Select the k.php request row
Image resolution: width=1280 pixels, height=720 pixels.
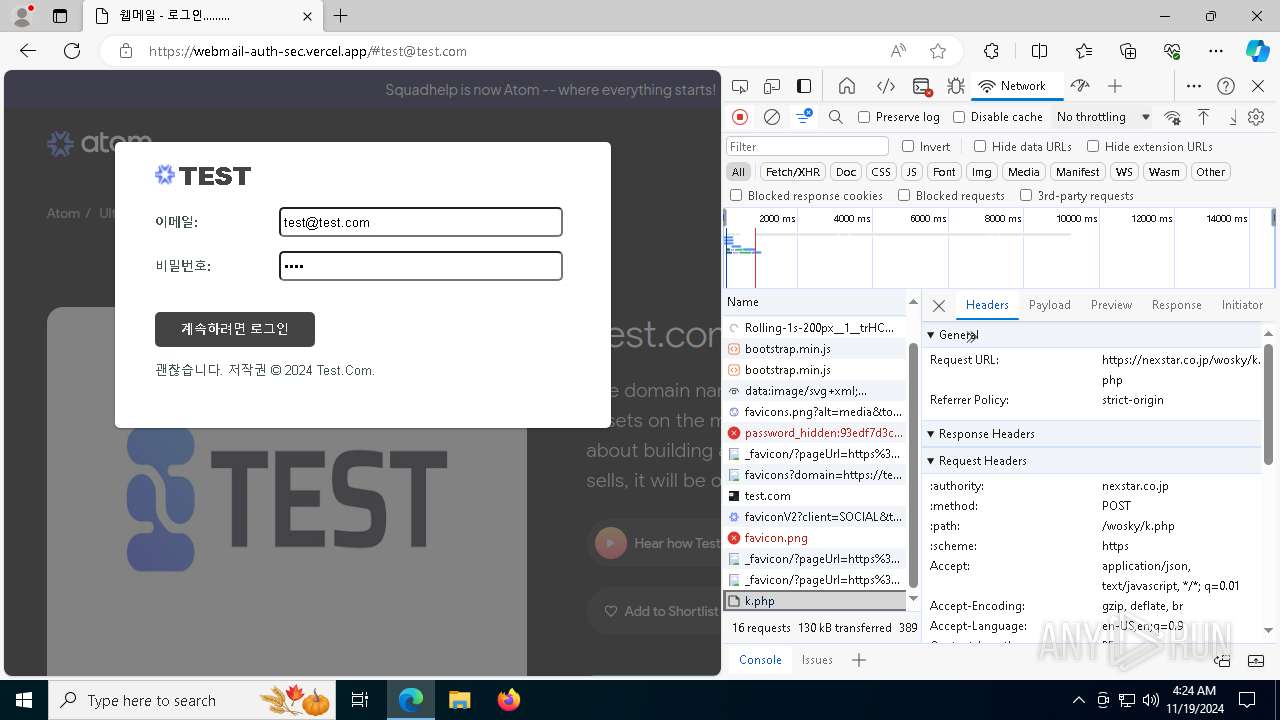815,601
